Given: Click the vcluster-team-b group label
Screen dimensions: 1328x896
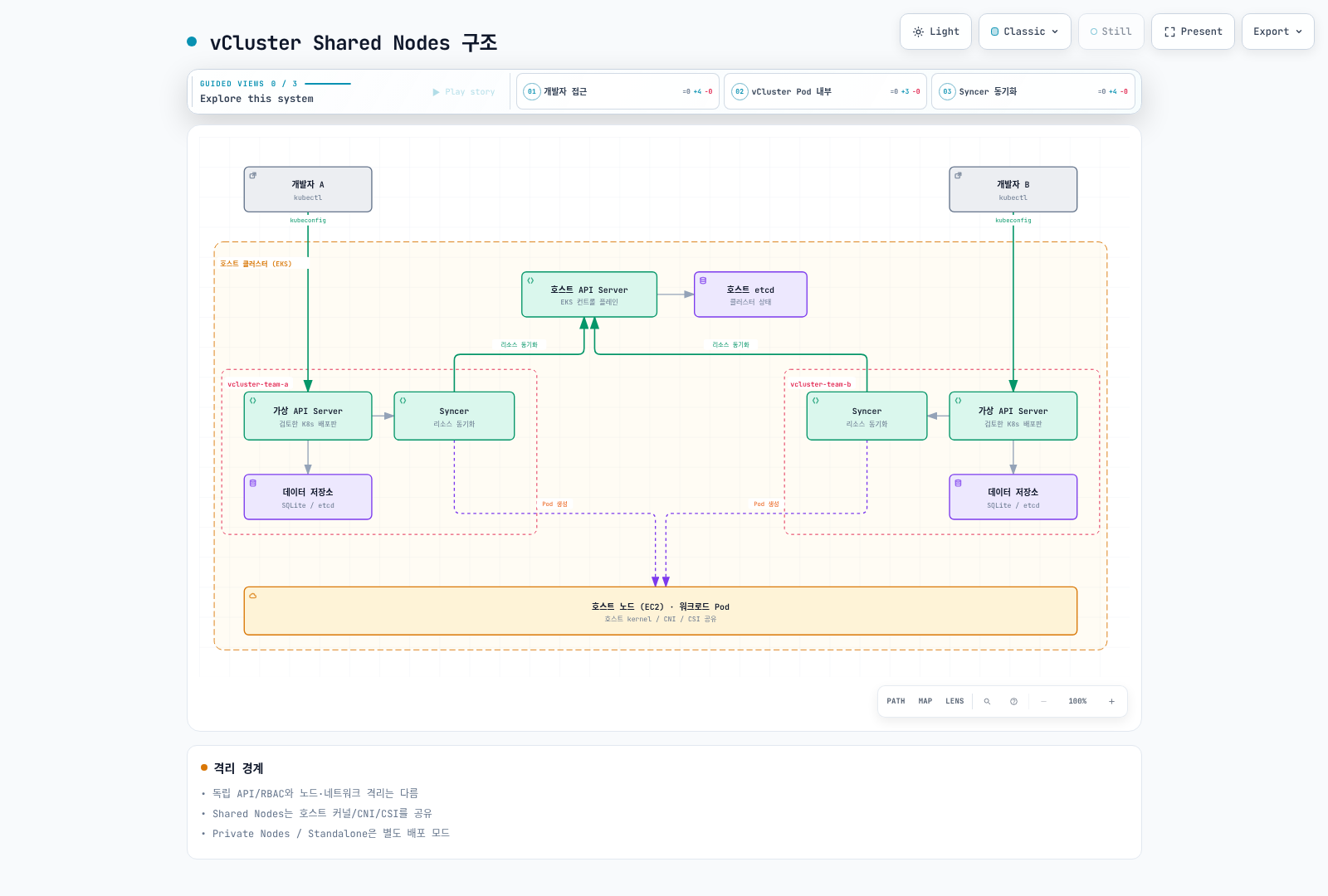Looking at the screenshot, I should pos(821,384).
